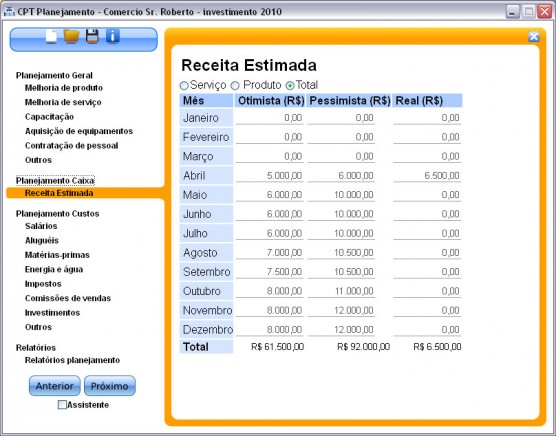Select the Produto radio button
556x436 pixels.
235,85
